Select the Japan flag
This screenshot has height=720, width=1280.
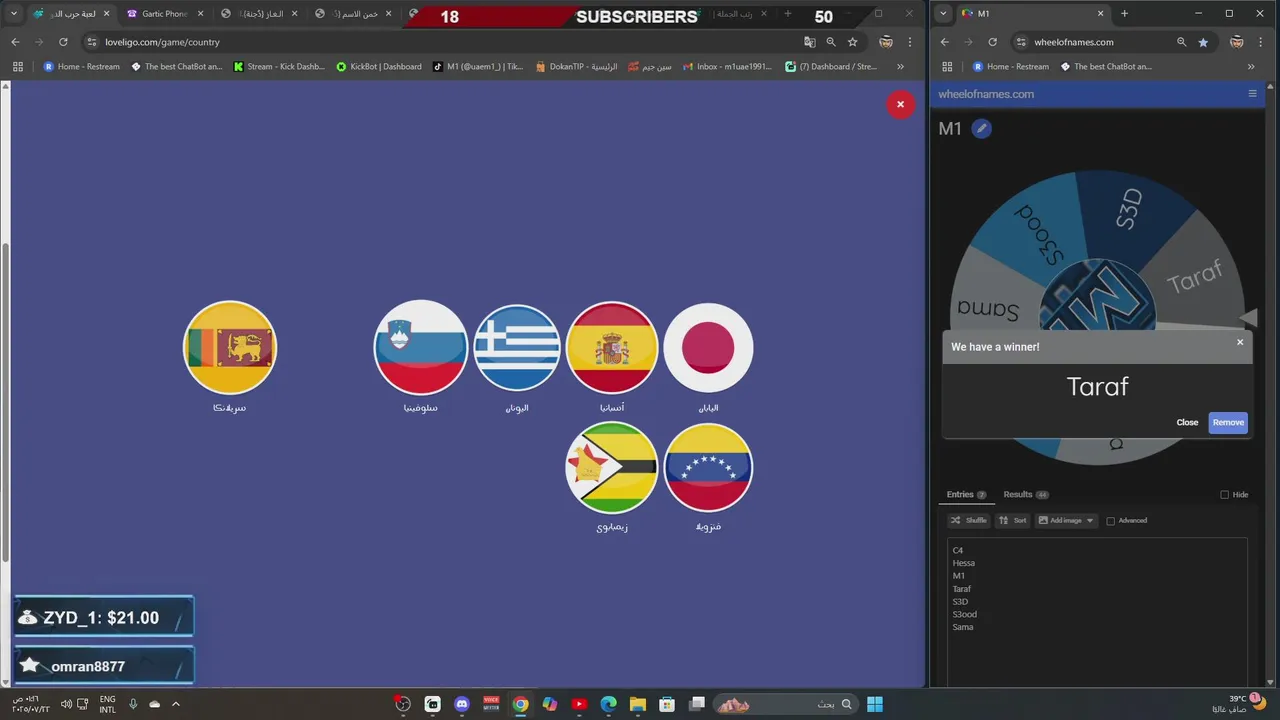click(708, 347)
